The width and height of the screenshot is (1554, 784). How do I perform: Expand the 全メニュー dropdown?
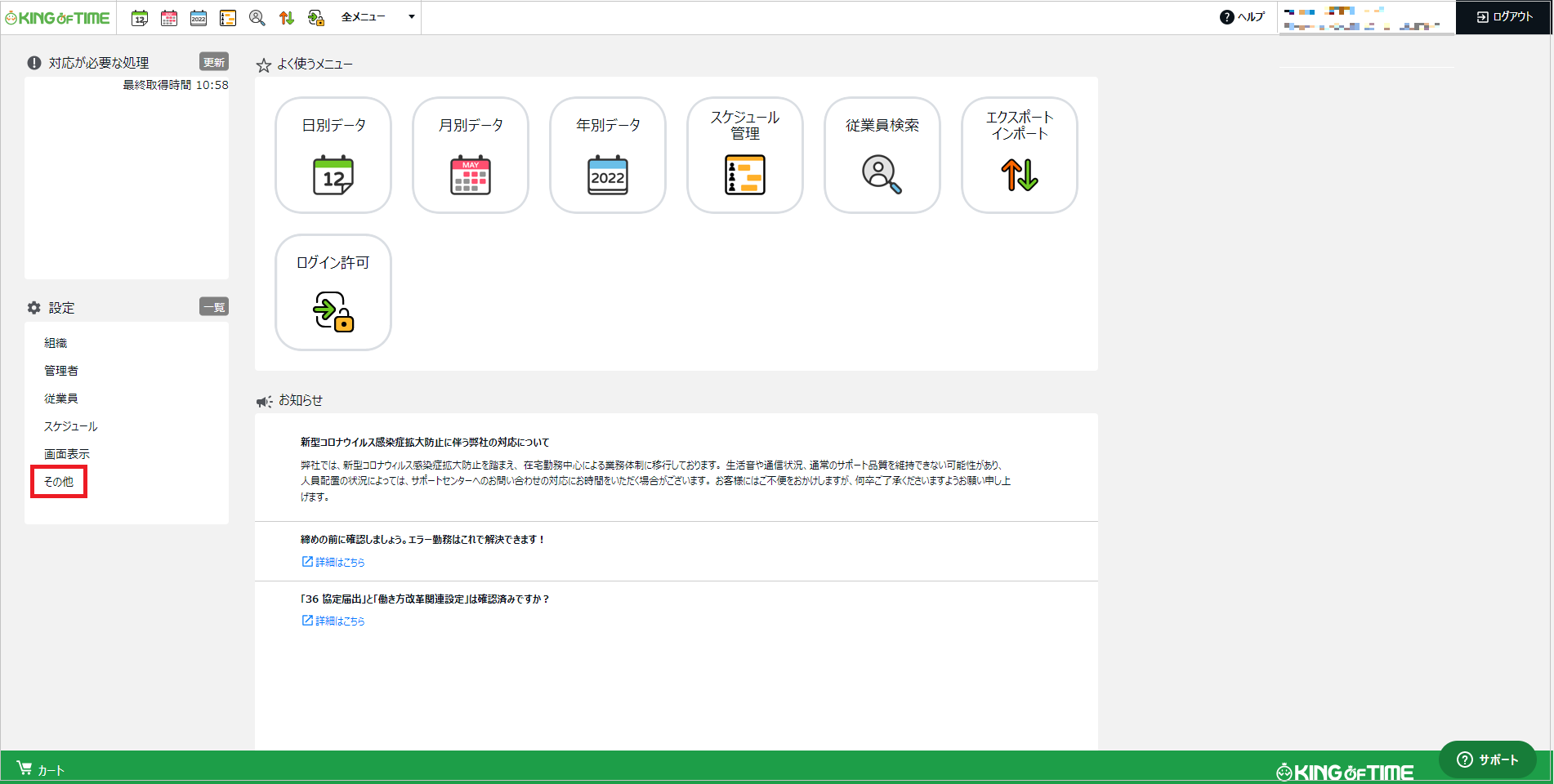click(377, 17)
